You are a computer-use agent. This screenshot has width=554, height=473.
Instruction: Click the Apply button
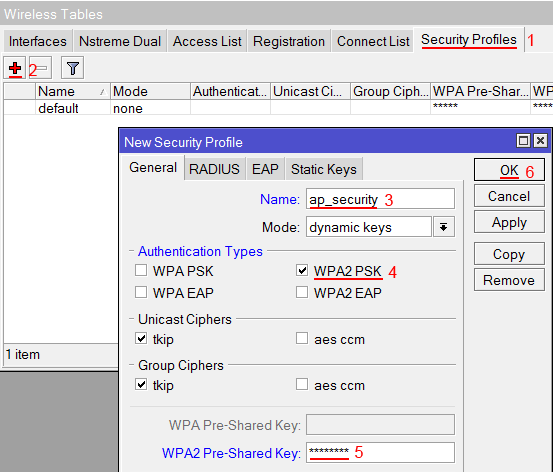pyautogui.click(x=509, y=222)
